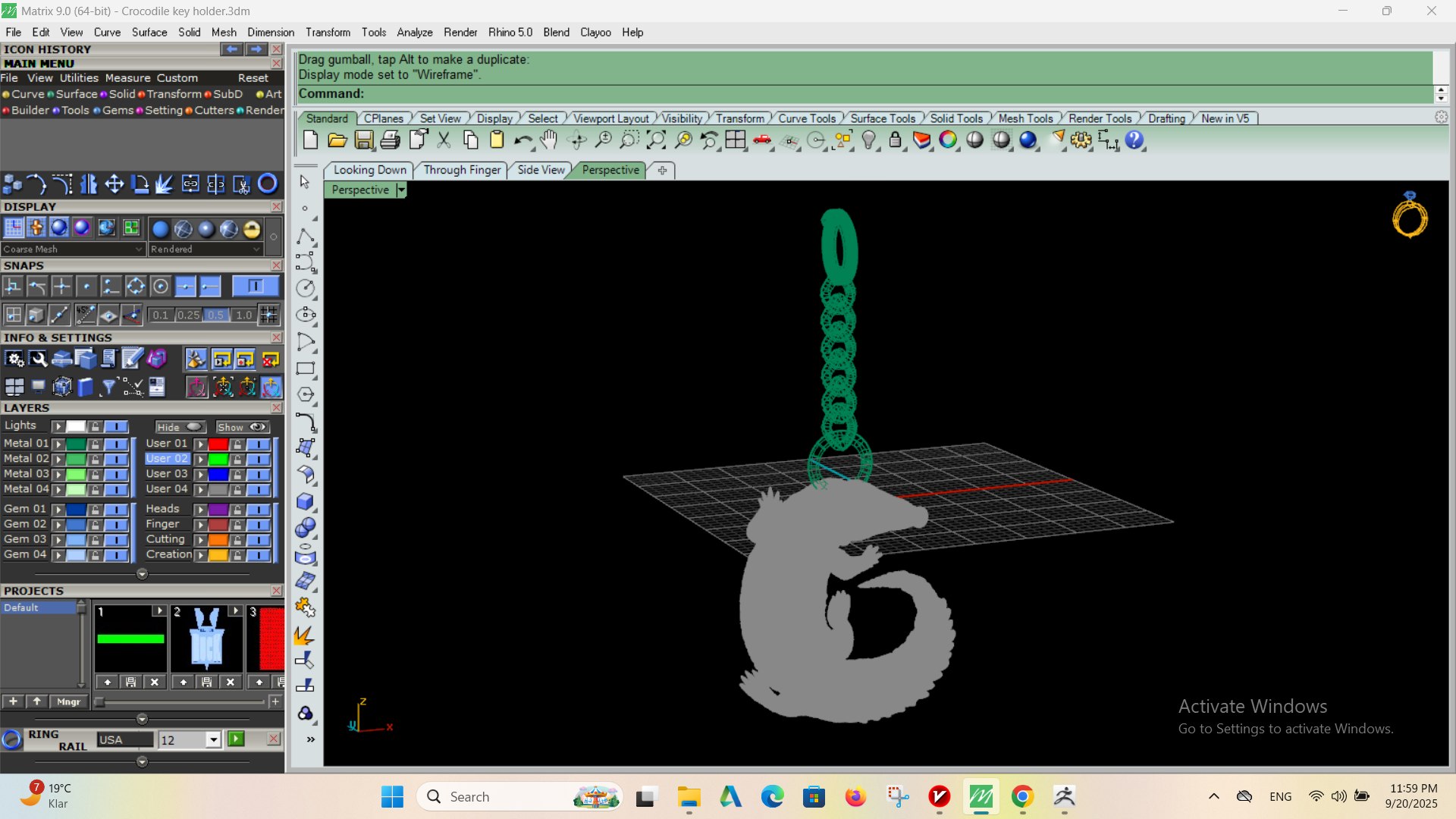Open the Curve Tools toolbar tab
The height and width of the screenshot is (819, 1456).
click(807, 118)
